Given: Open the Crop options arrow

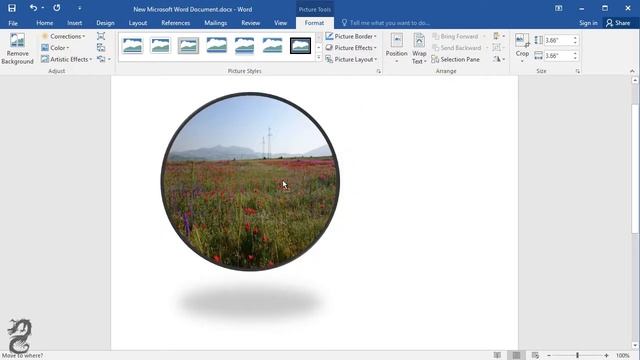Looking at the screenshot, I should pos(522,61).
